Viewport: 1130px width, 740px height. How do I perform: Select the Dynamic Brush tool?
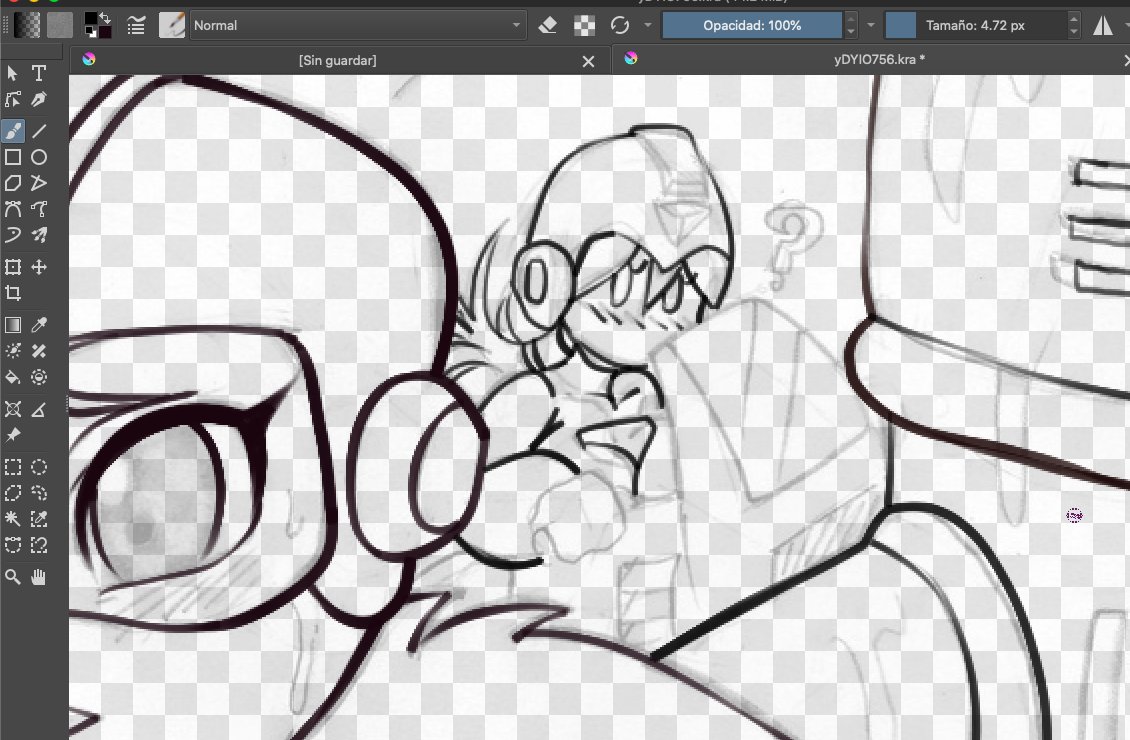(x=13, y=235)
